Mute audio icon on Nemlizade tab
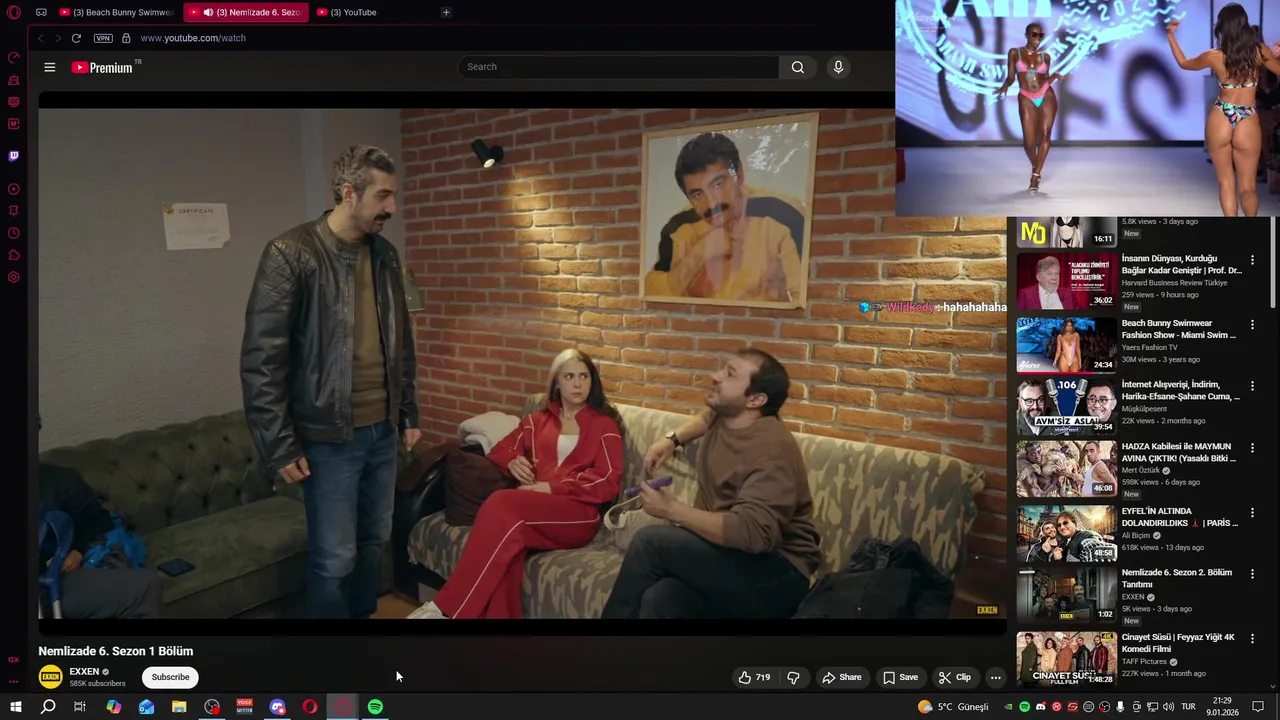 207,12
